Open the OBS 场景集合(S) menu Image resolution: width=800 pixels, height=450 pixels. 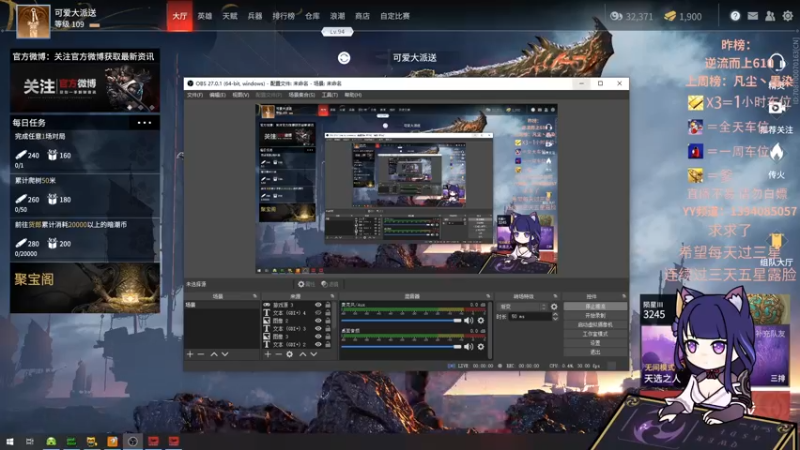point(302,95)
